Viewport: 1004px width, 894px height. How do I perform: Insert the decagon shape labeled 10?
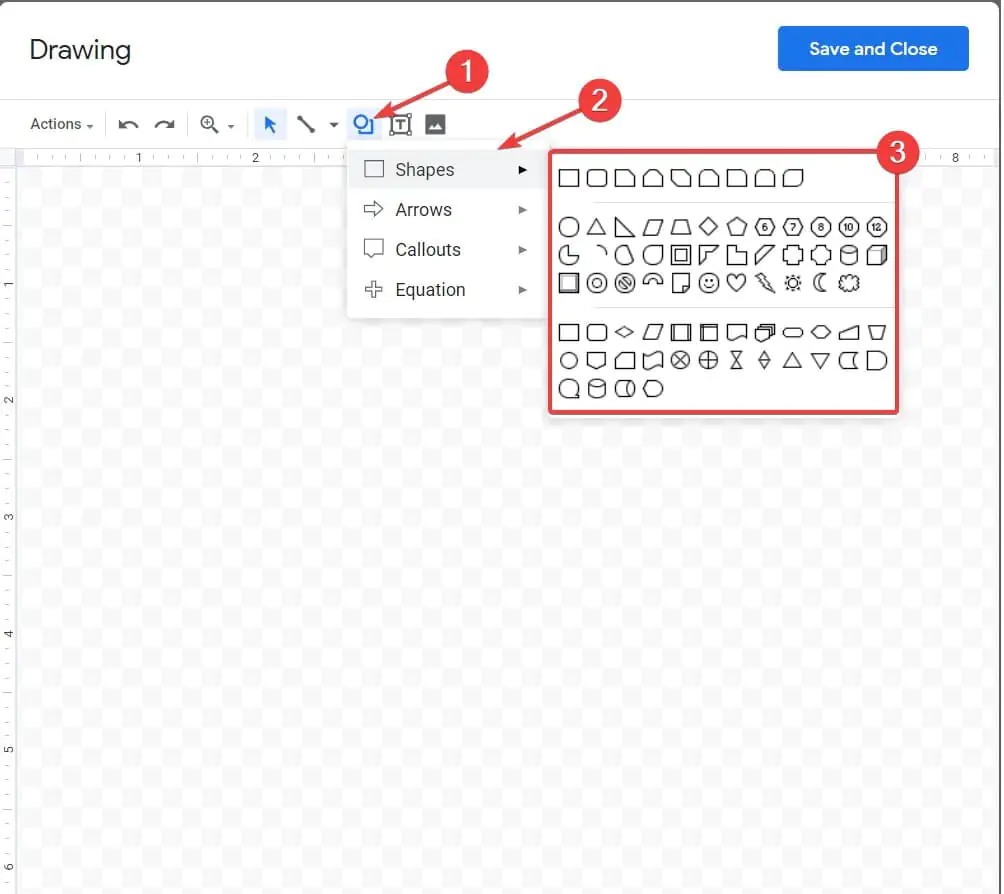[x=848, y=227]
